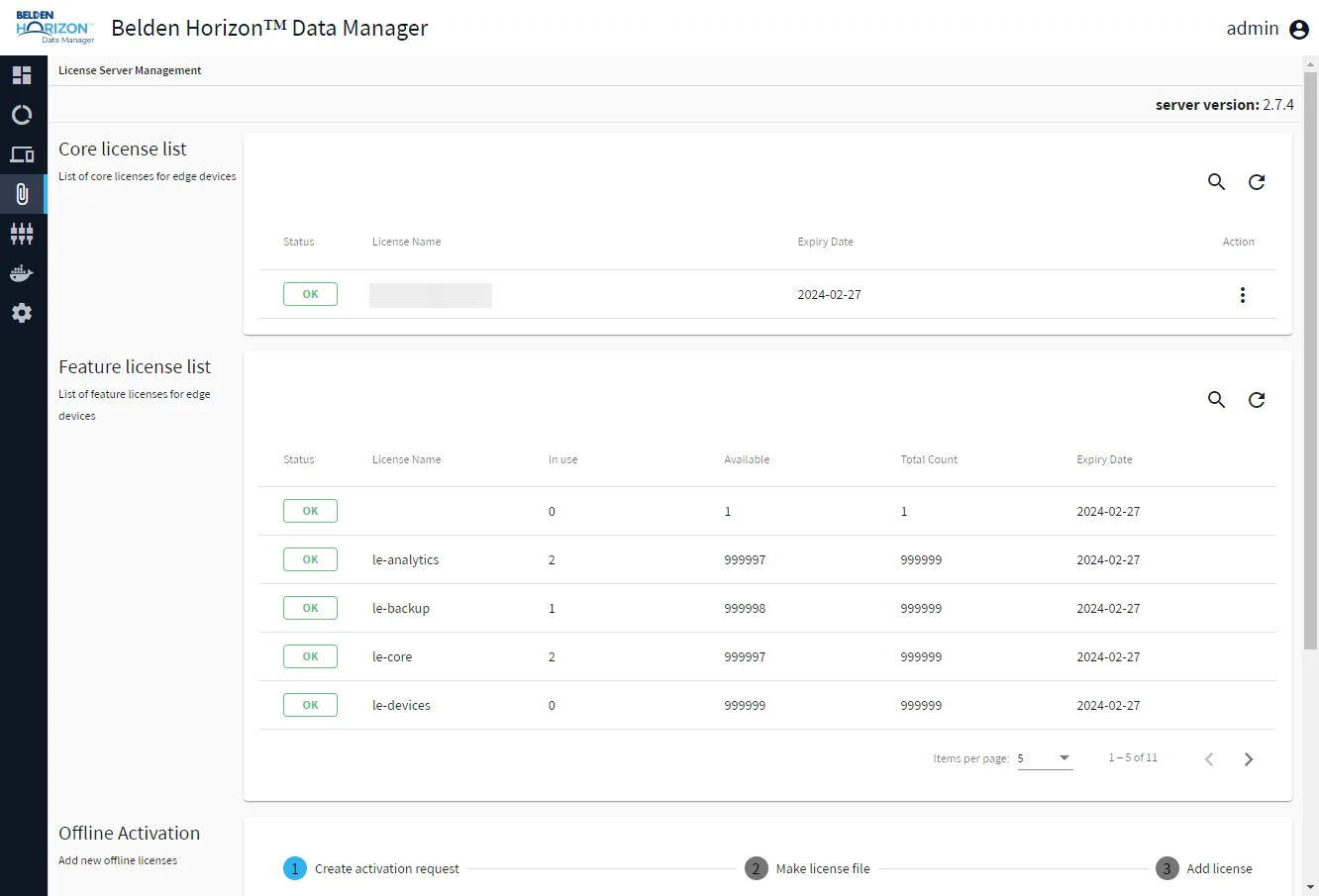Screen dimensions: 1319x896
Task: Open the Docker whale icon in sidebar
Action: pos(22,273)
